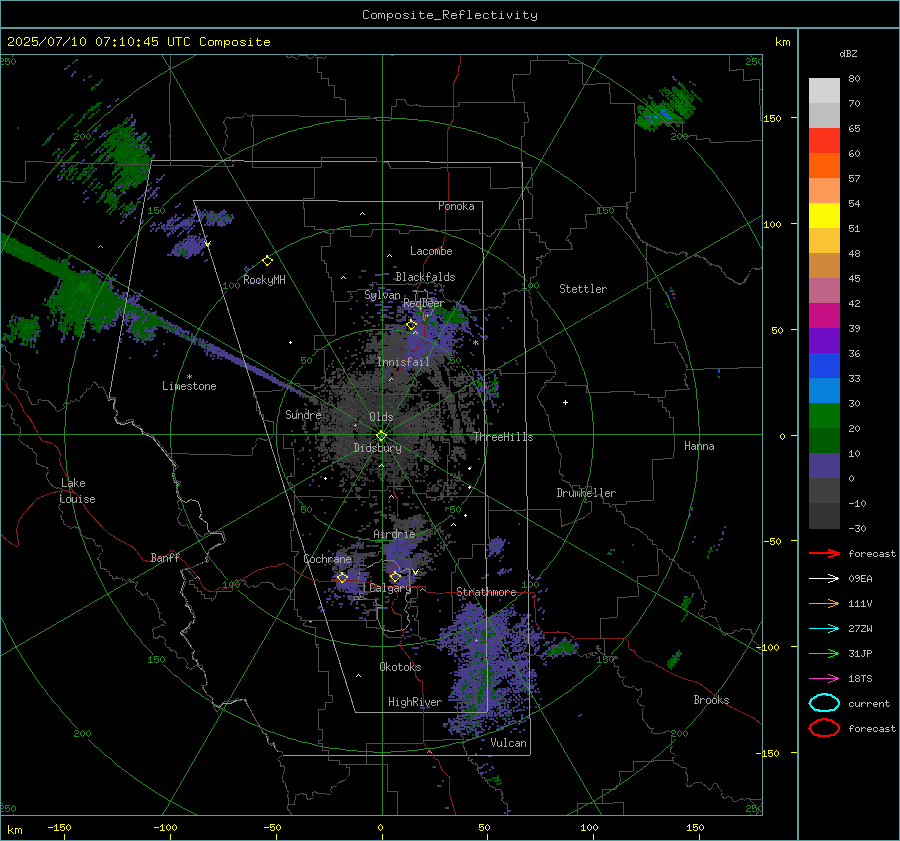
Task: Click the yellow diamond marker below RedDeer
Action: tap(411, 325)
